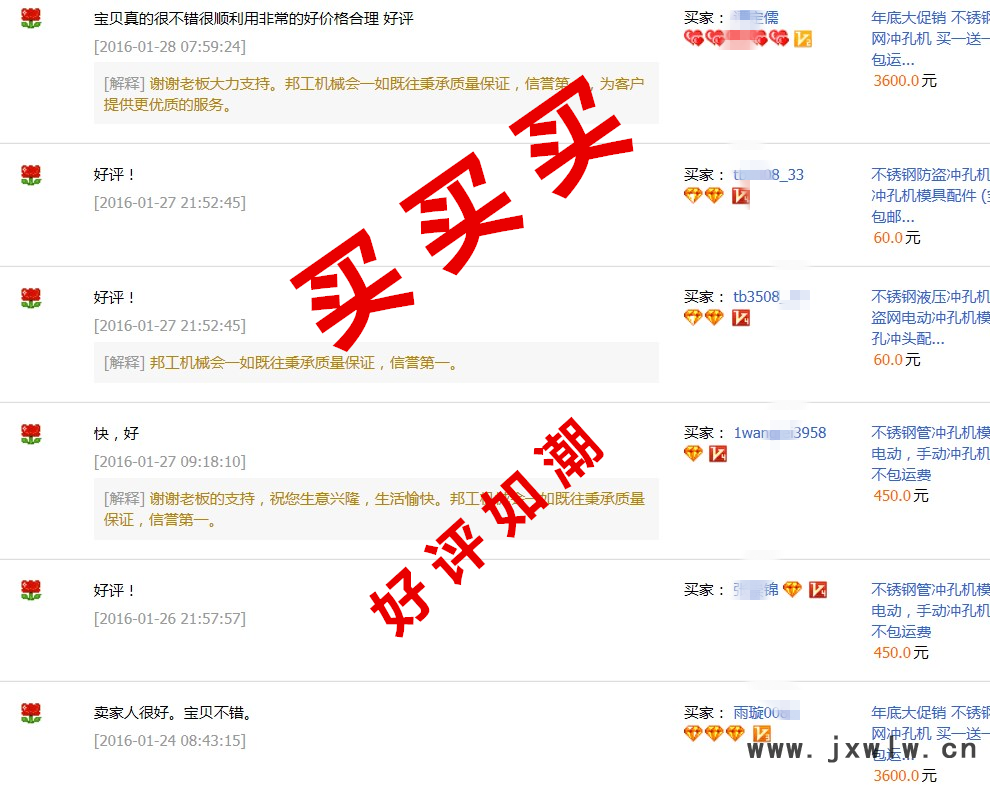Click the red flower icon beside the 07:59:24 review
This screenshot has height=792, width=990.
coord(30,18)
